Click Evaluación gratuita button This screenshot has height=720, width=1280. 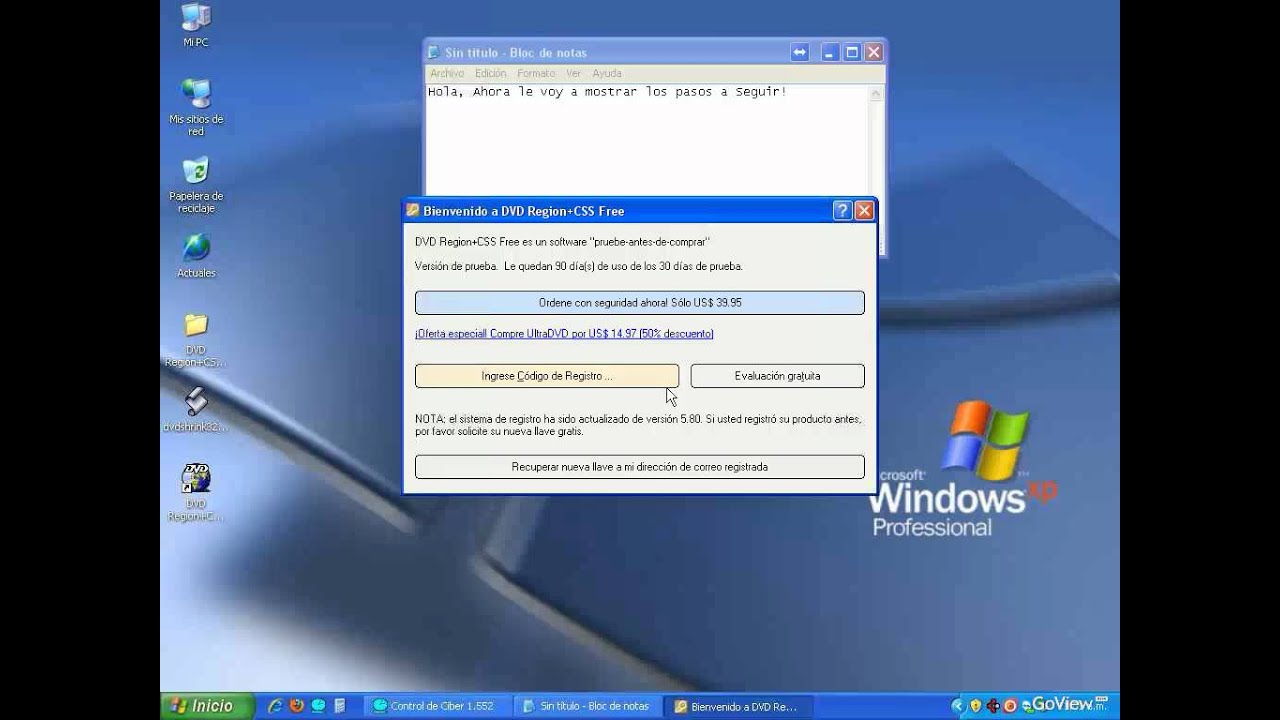point(777,376)
